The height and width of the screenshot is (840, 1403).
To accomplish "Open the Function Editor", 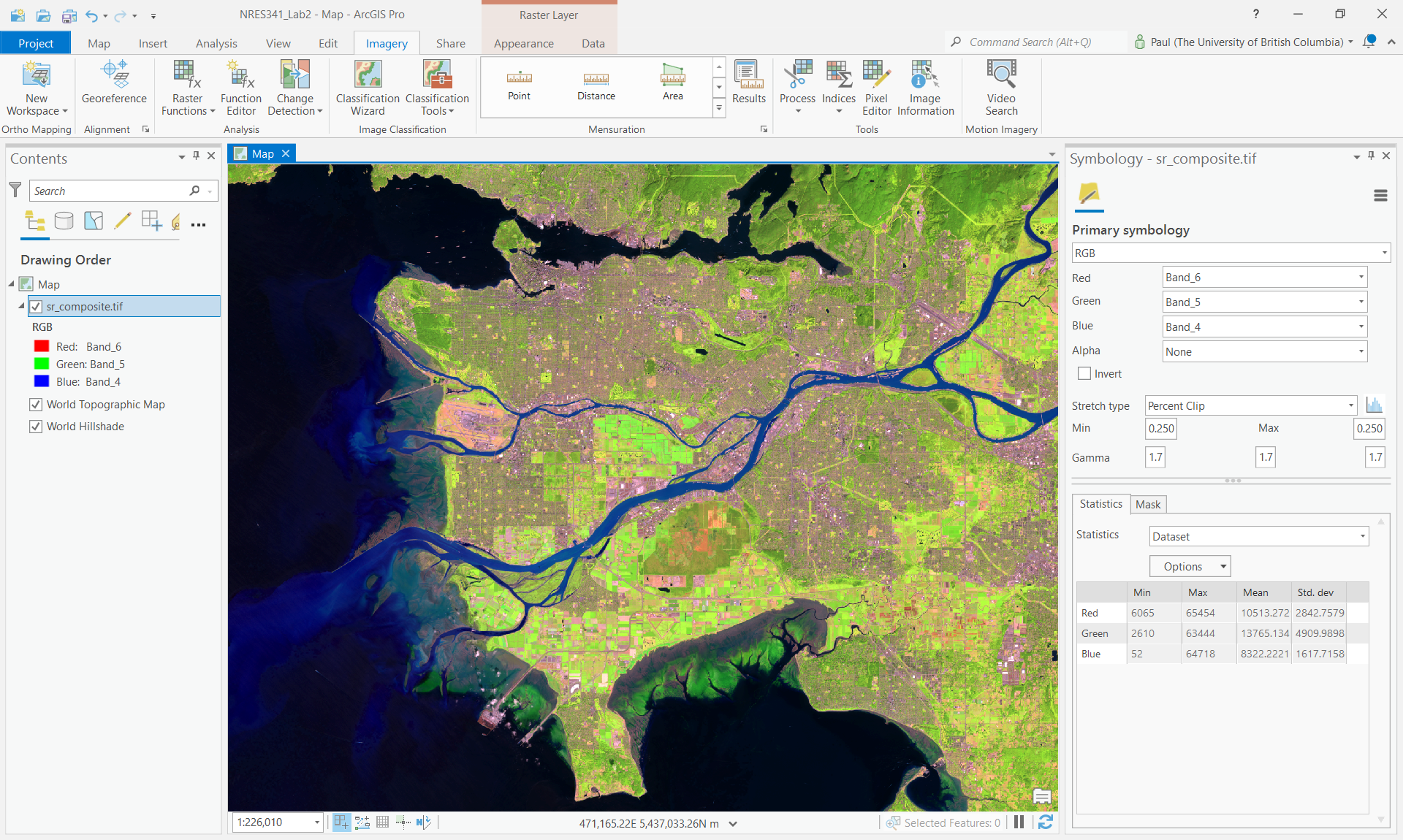I will point(240,88).
